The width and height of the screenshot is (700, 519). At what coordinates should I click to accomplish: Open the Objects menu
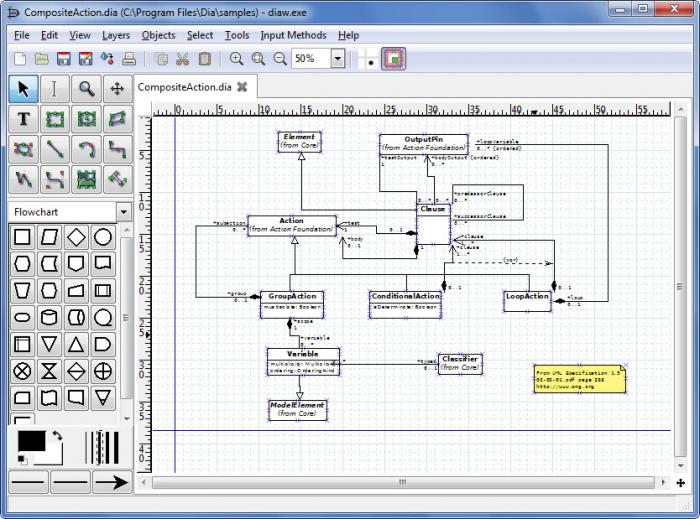[x=158, y=35]
